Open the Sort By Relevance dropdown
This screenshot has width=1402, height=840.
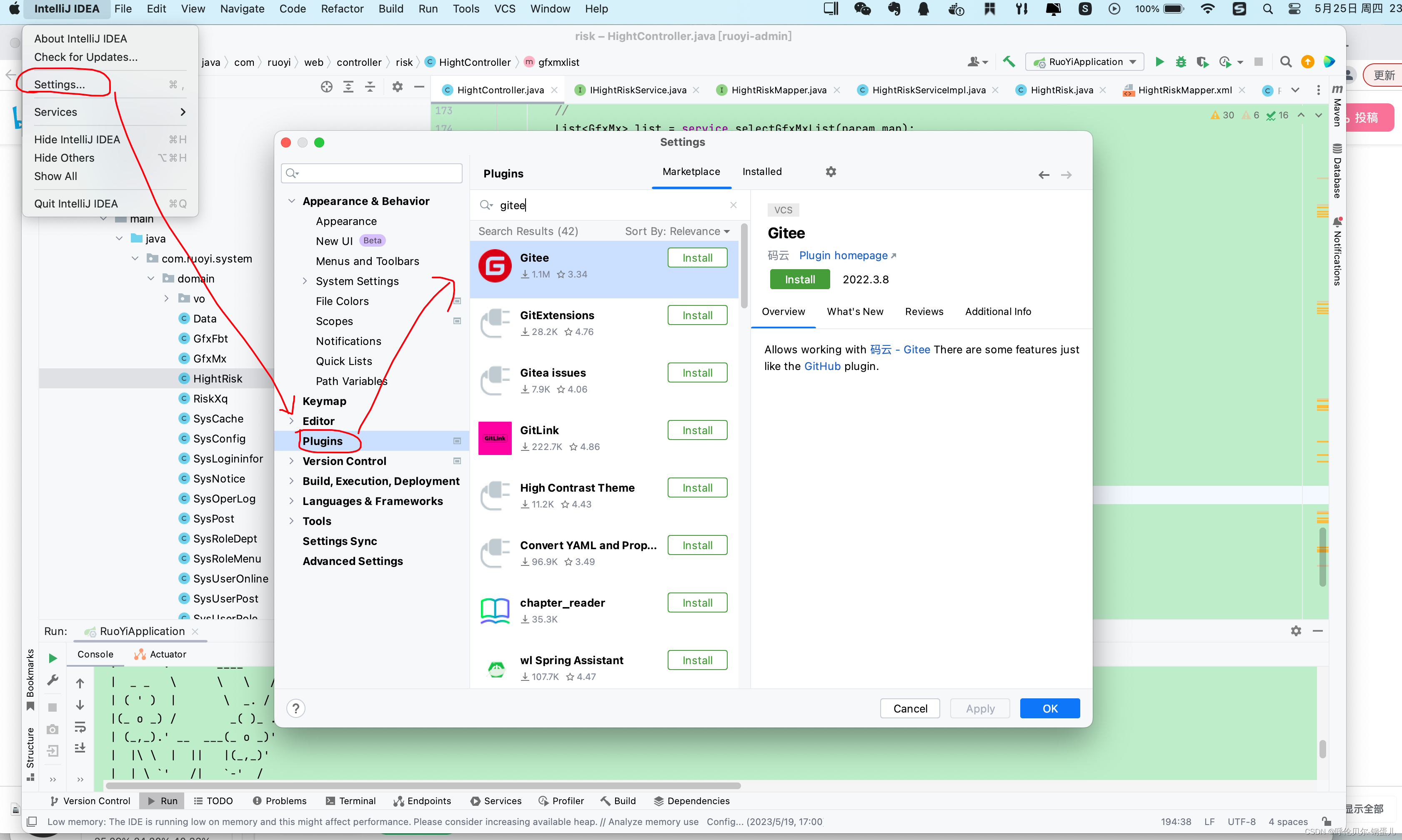coord(677,231)
